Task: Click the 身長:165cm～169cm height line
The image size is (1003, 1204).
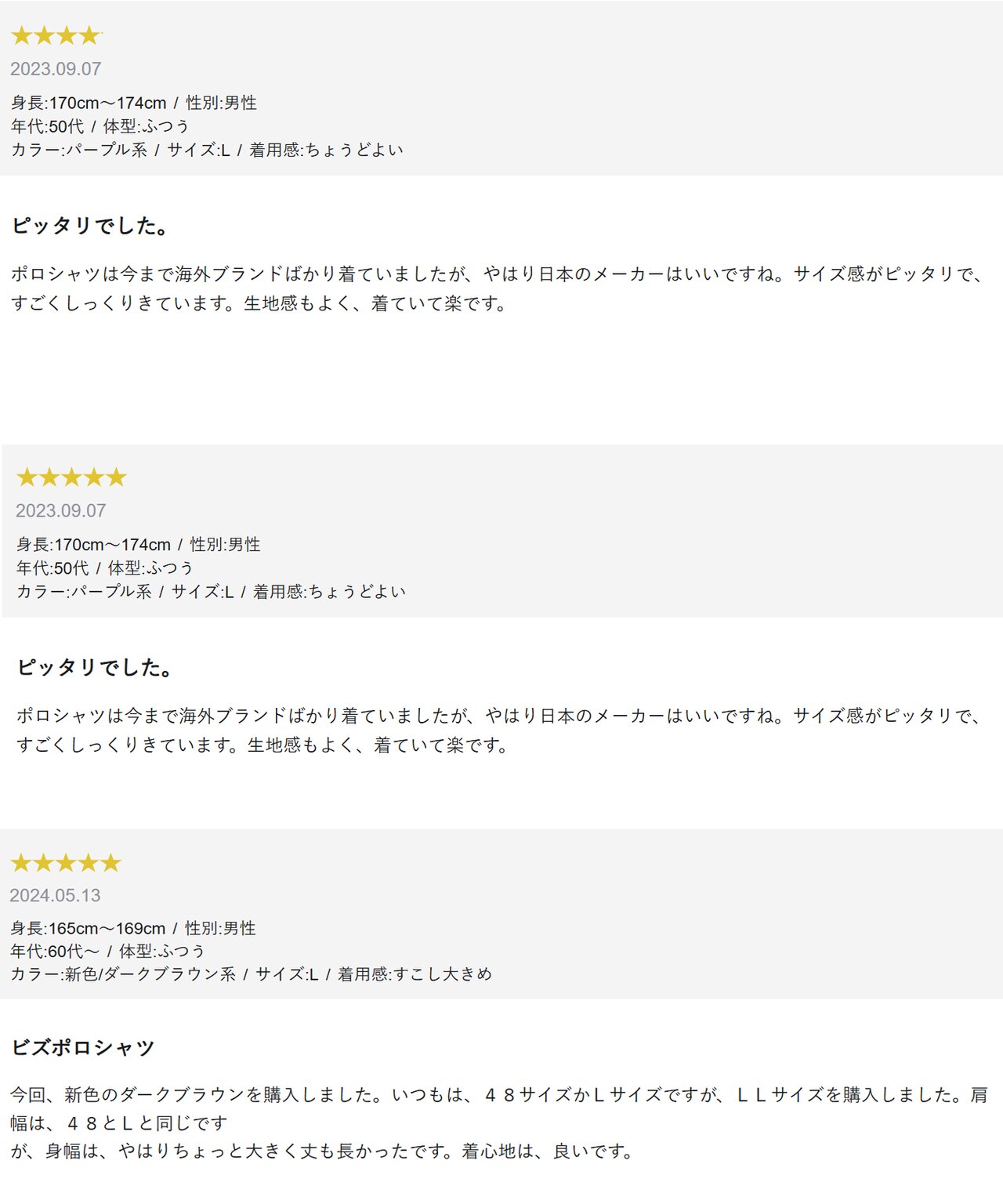Action: click(88, 928)
